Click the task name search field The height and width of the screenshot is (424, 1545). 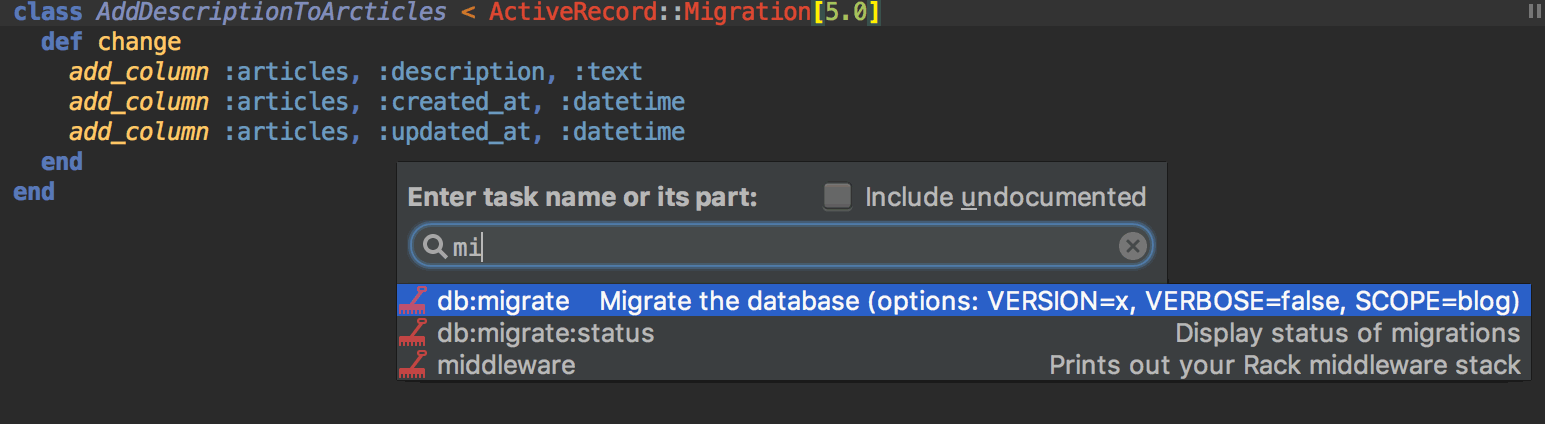781,246
